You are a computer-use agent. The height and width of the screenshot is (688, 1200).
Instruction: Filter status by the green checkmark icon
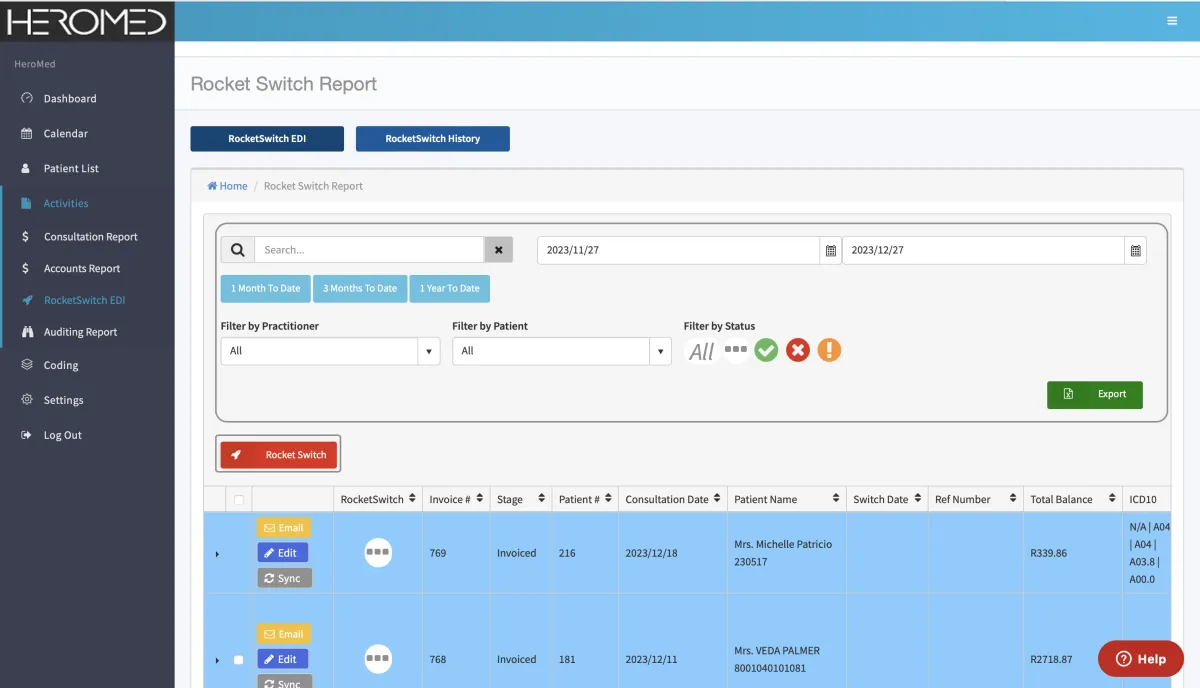766,350
